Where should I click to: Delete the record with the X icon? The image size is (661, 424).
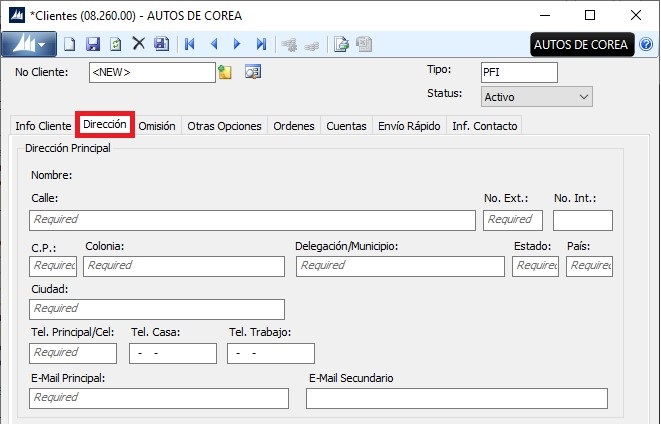(x=139, y=44)
